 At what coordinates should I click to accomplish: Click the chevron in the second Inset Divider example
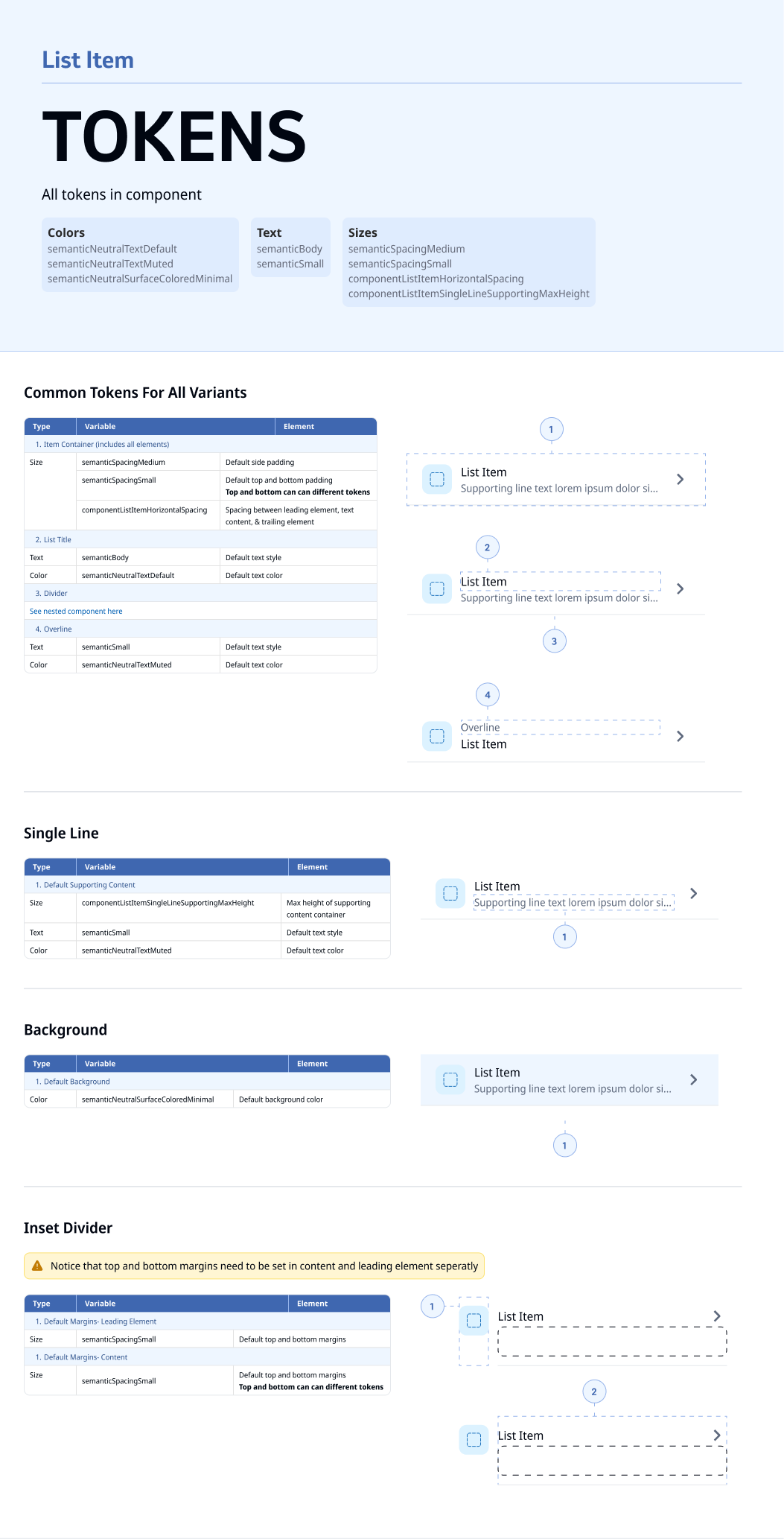[717, 1435]
